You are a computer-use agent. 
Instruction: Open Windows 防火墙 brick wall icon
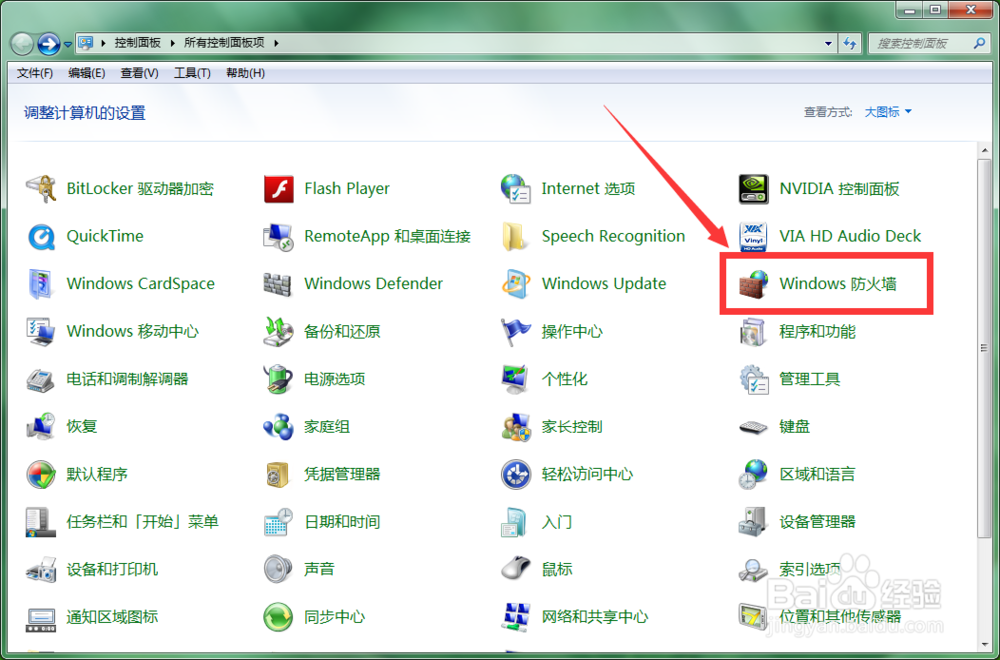[x=753, y=284]
